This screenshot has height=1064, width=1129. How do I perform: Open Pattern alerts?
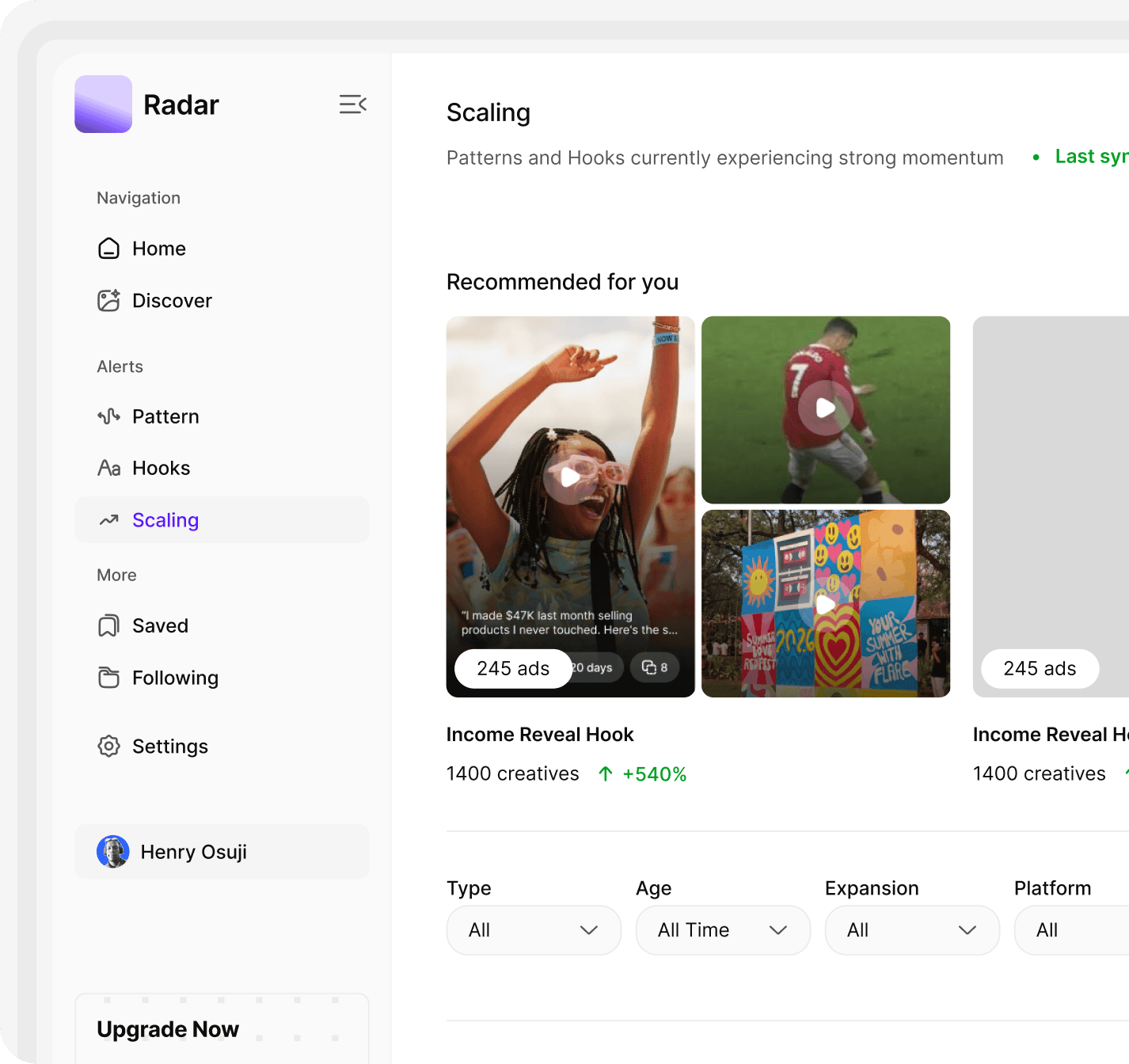(x=222, y=416)
